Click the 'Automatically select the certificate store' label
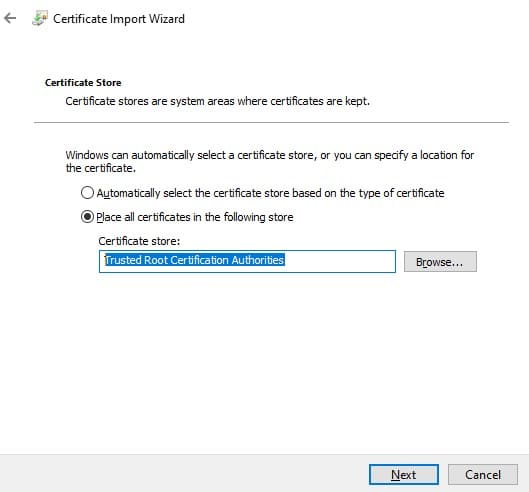Viewport: 529px width, 492px height. coord(270,193)
